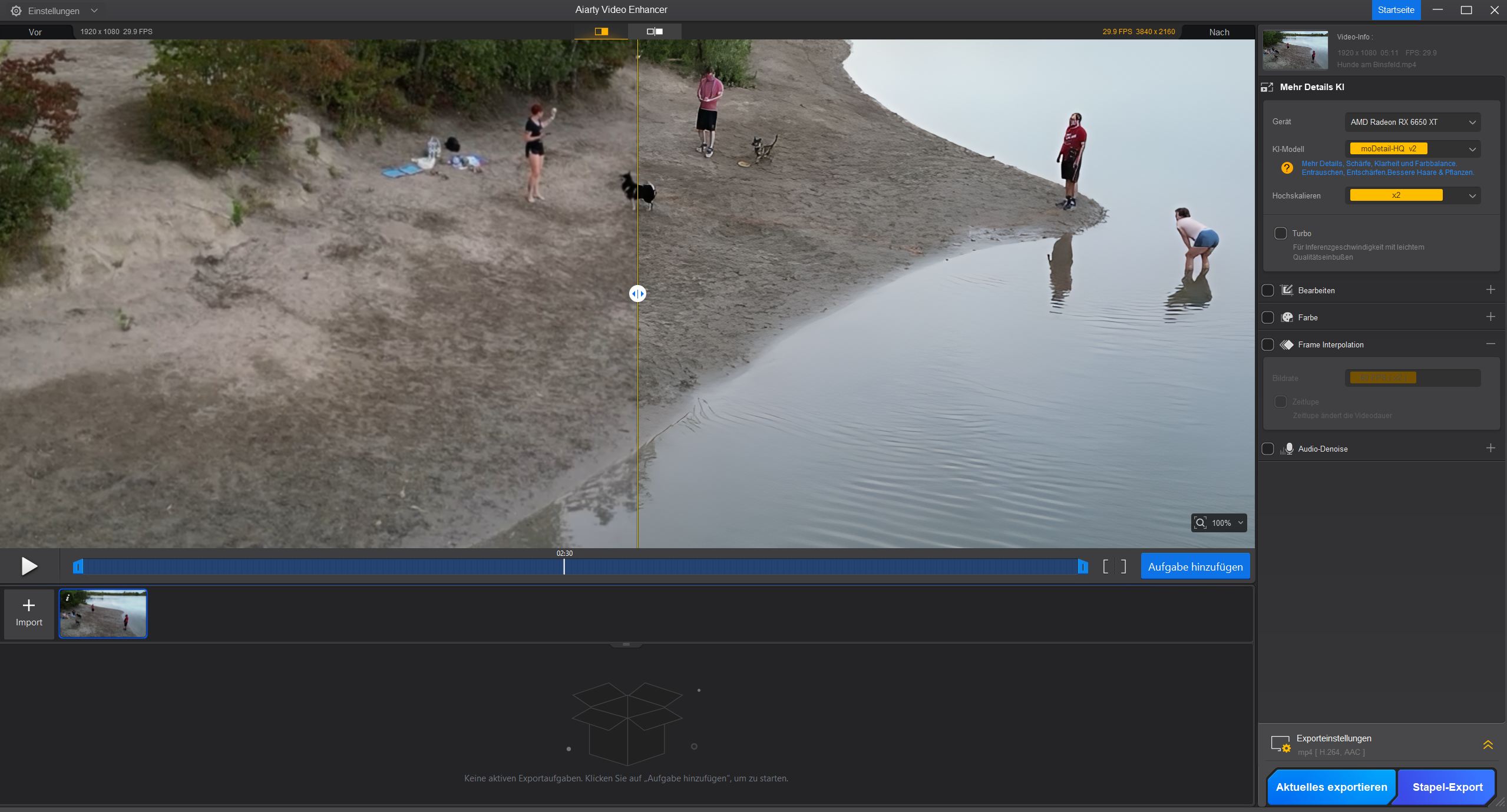Click the question mark help icon

tap(1287, 168)
